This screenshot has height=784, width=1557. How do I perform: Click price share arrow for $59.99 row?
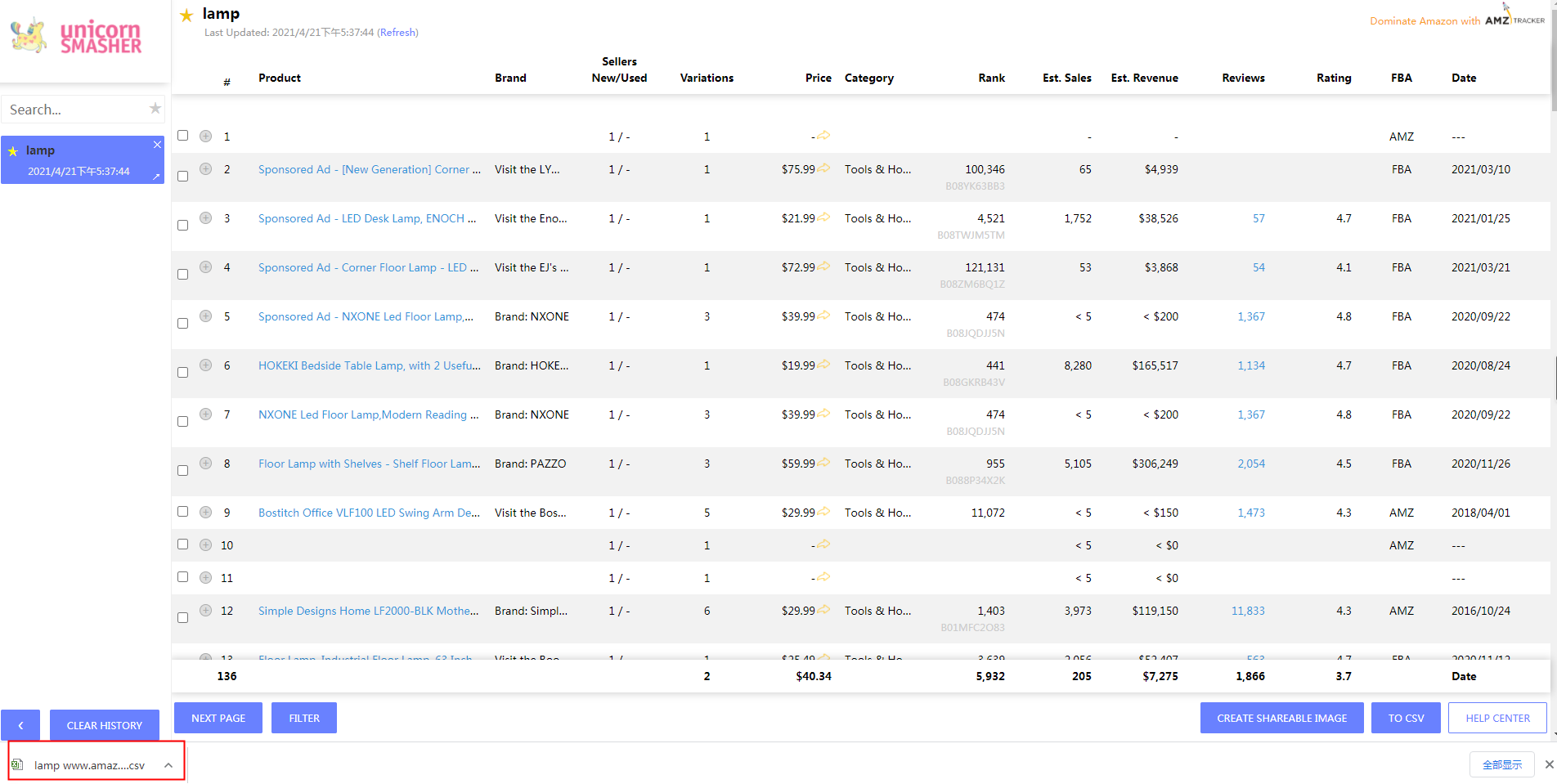[x=823, y=463]
